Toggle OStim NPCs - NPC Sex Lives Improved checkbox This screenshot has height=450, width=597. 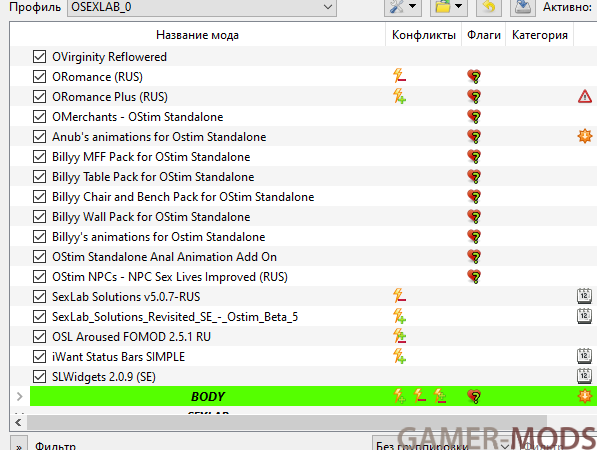40,276
